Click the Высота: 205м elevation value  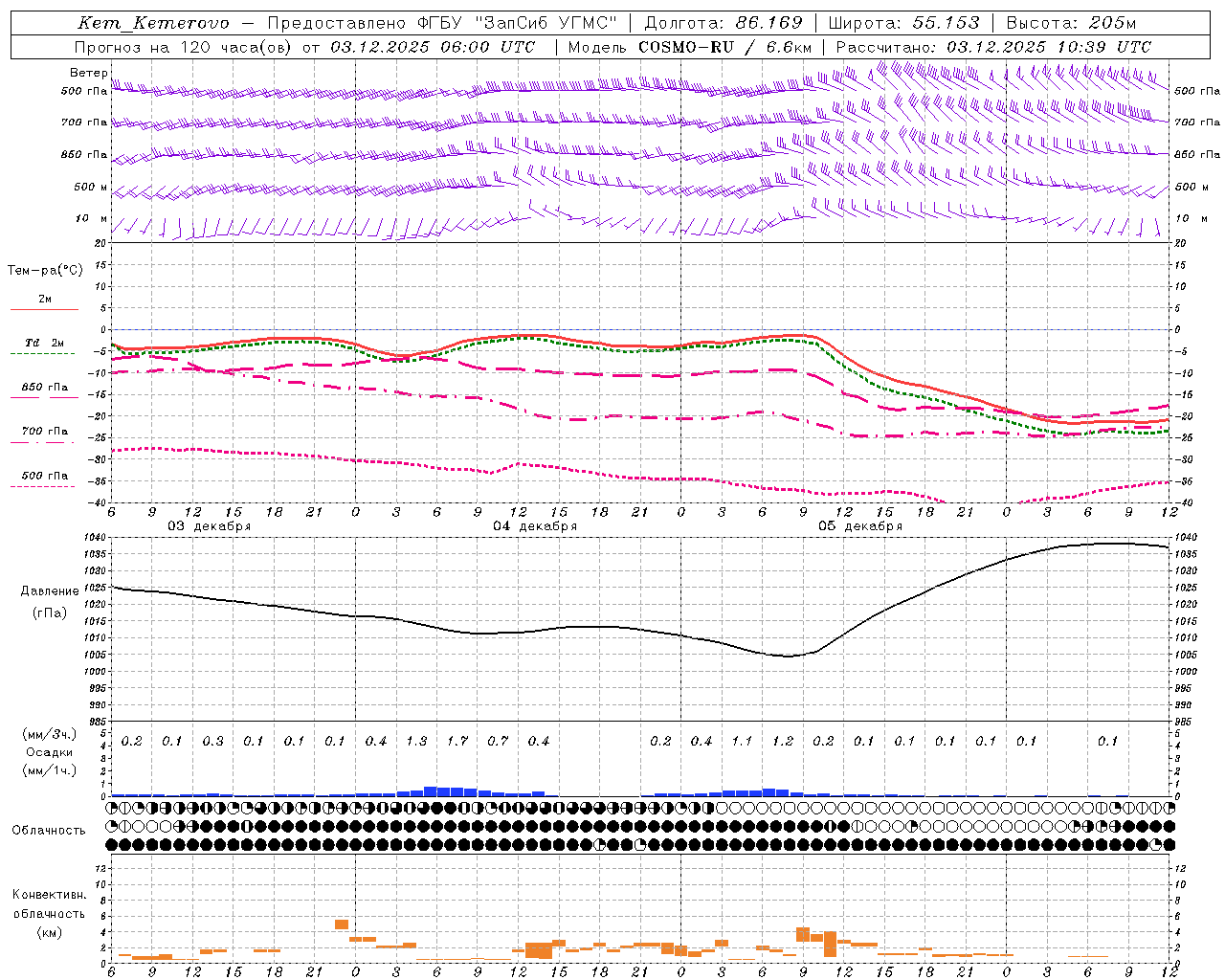point(1071,23)
